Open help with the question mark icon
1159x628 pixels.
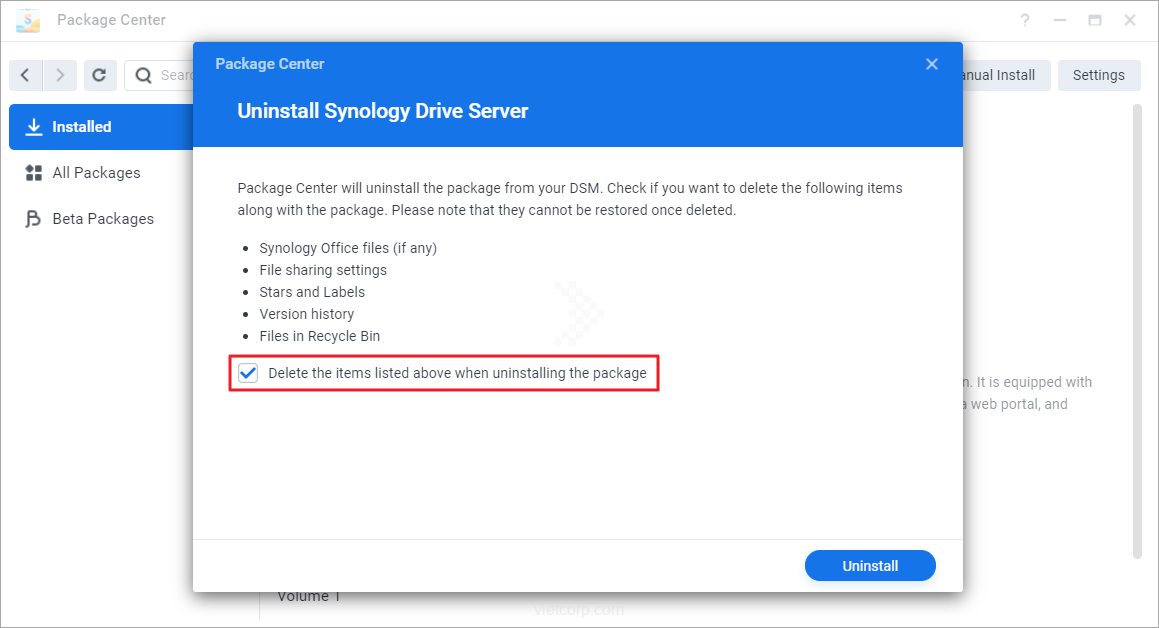(x=1025, y=20)
